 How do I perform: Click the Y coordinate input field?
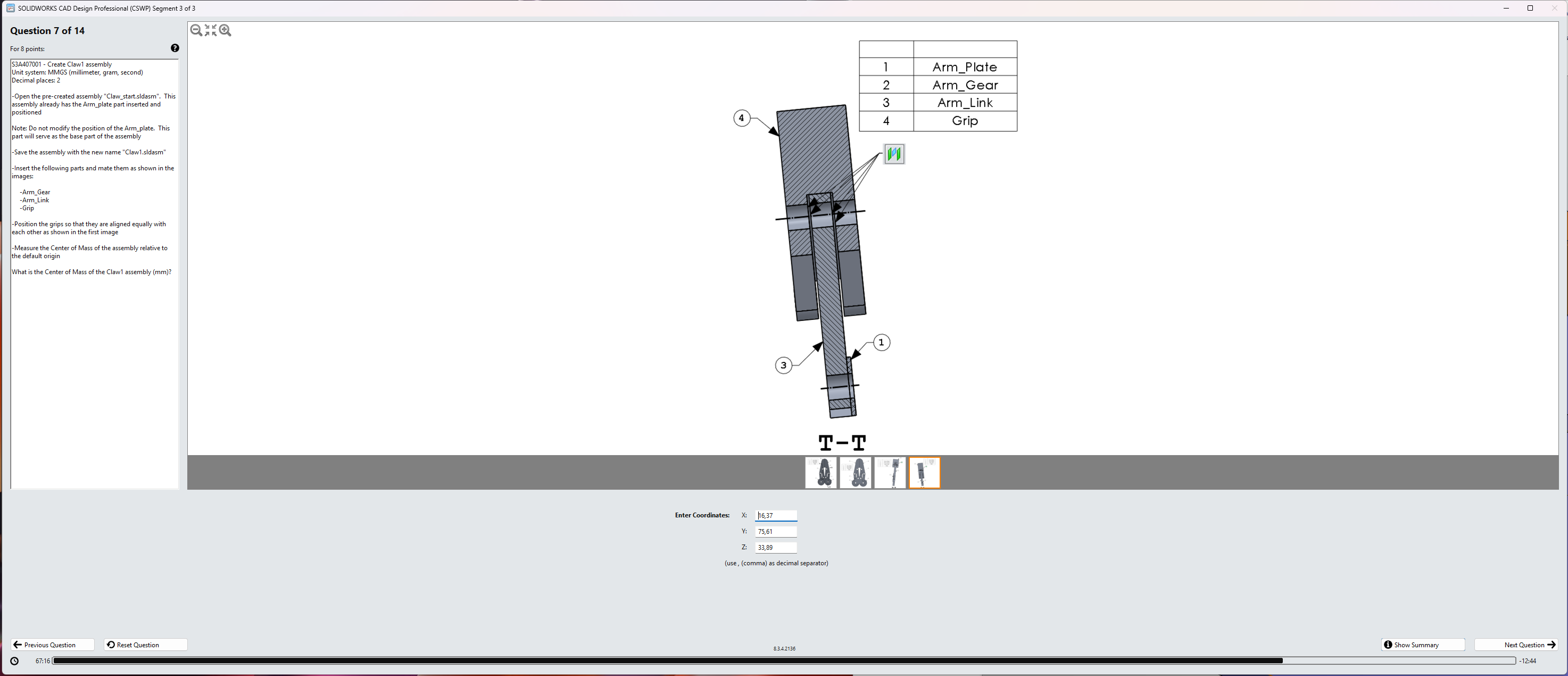(775, 532)
